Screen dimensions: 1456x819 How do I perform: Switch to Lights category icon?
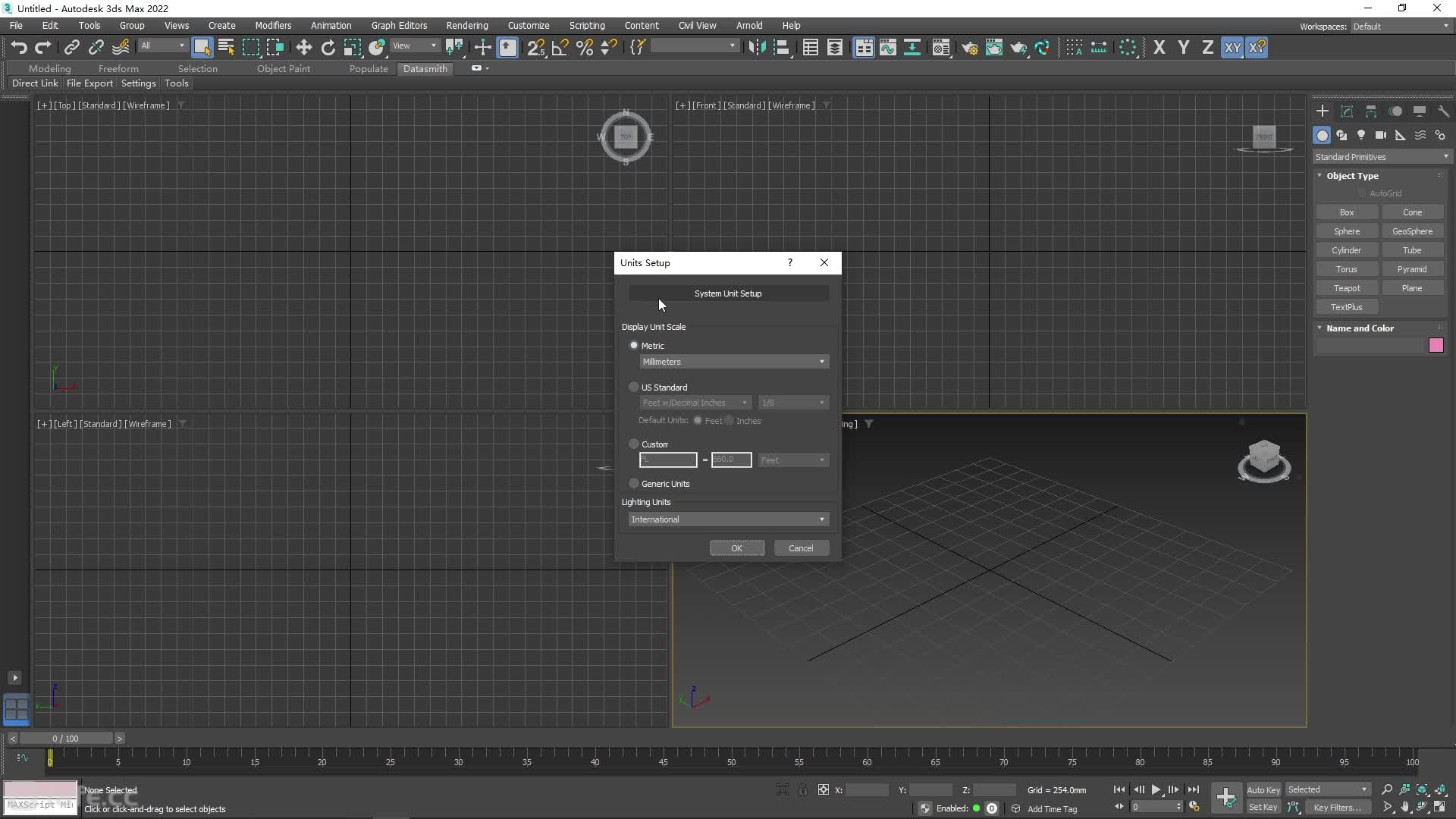tap(1361, 135)
